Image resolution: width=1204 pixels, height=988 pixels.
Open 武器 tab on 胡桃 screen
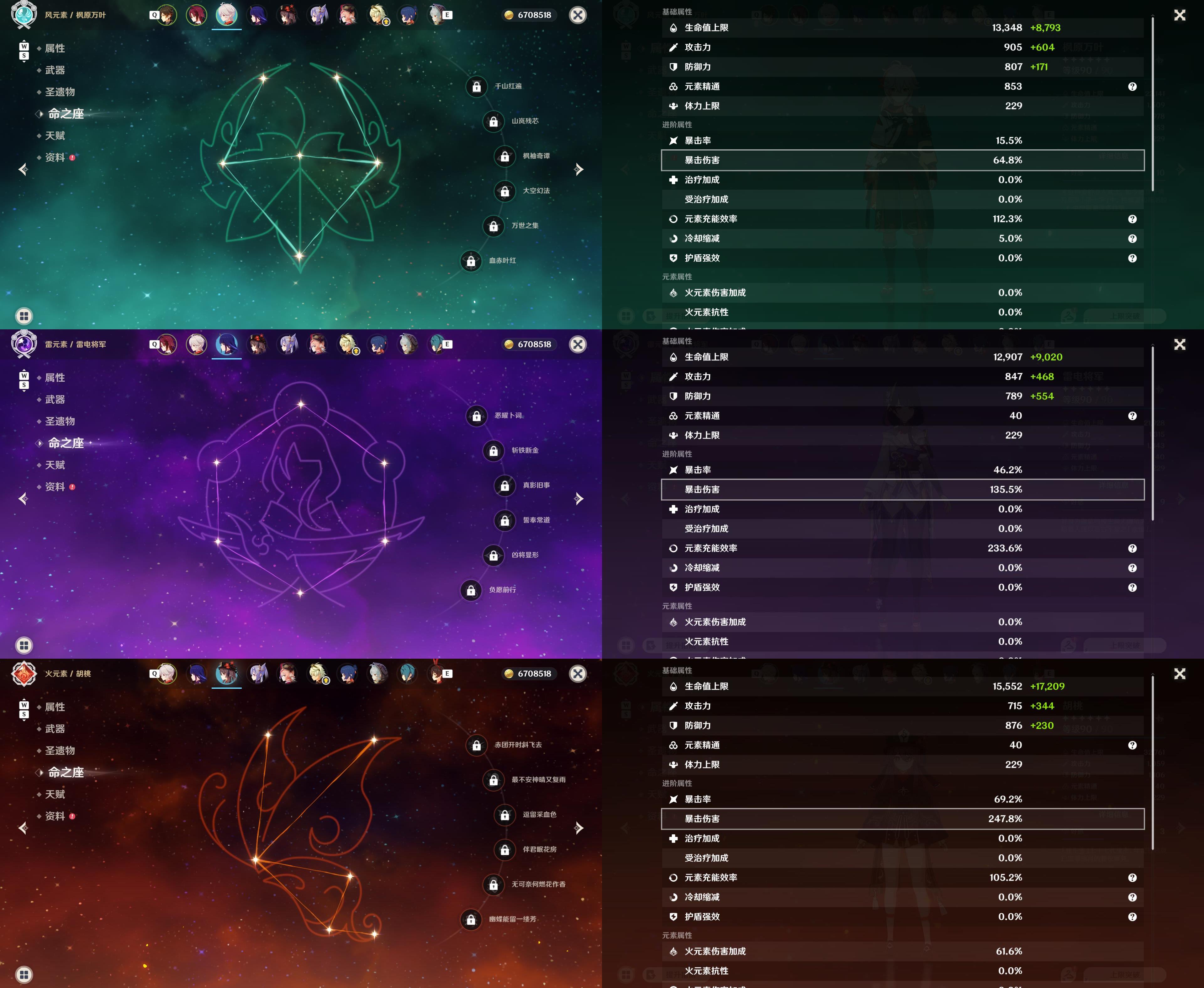(55, 729)
